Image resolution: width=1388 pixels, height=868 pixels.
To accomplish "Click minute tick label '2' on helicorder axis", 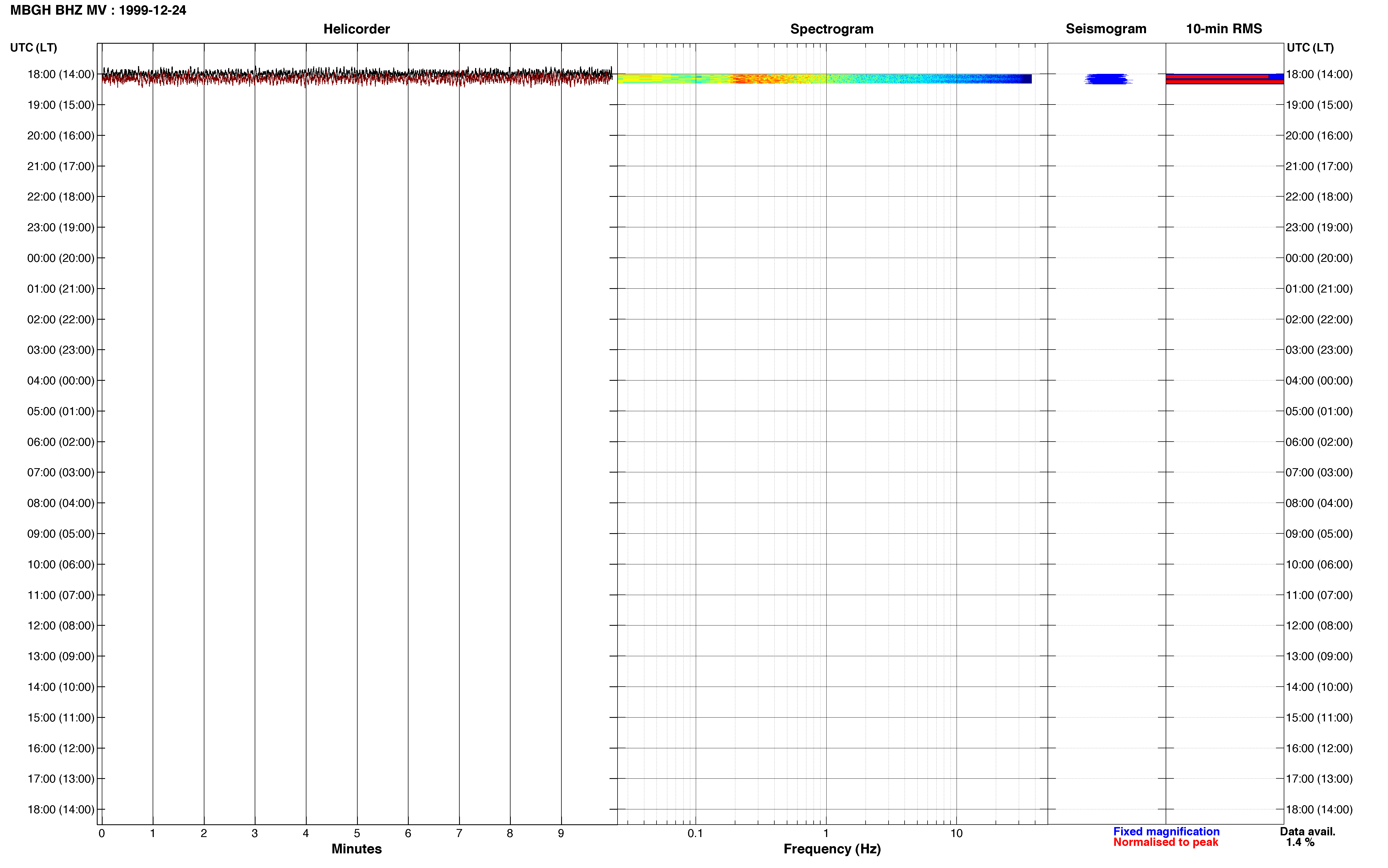I will [204, 833].
